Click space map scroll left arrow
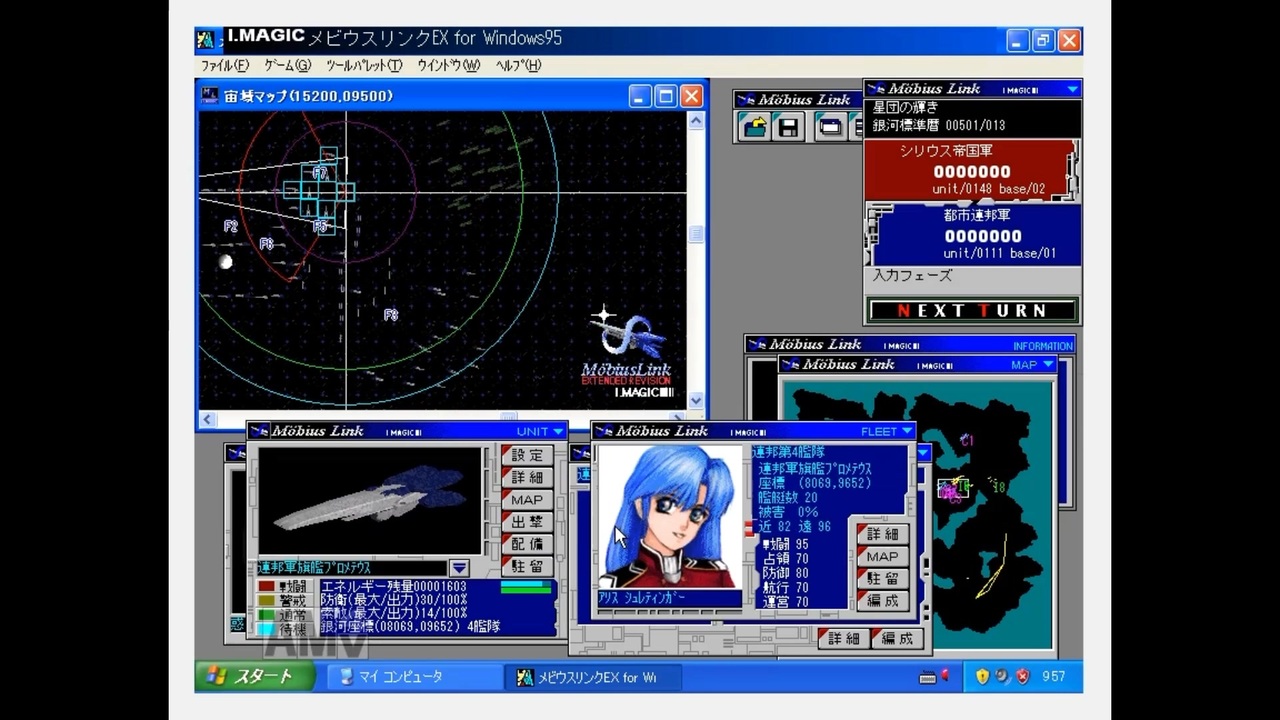 pos(207,419)
